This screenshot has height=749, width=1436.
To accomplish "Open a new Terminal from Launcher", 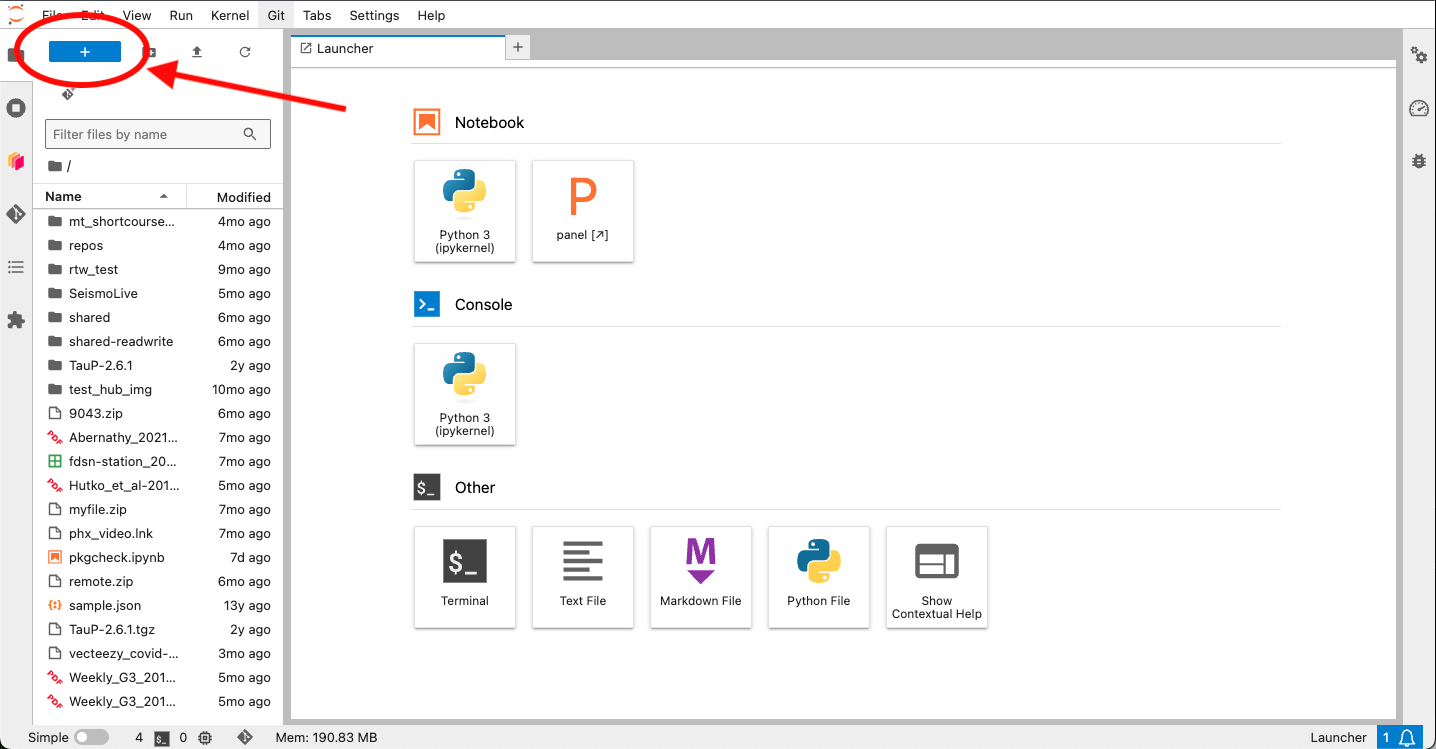I will tap(465, 577).
